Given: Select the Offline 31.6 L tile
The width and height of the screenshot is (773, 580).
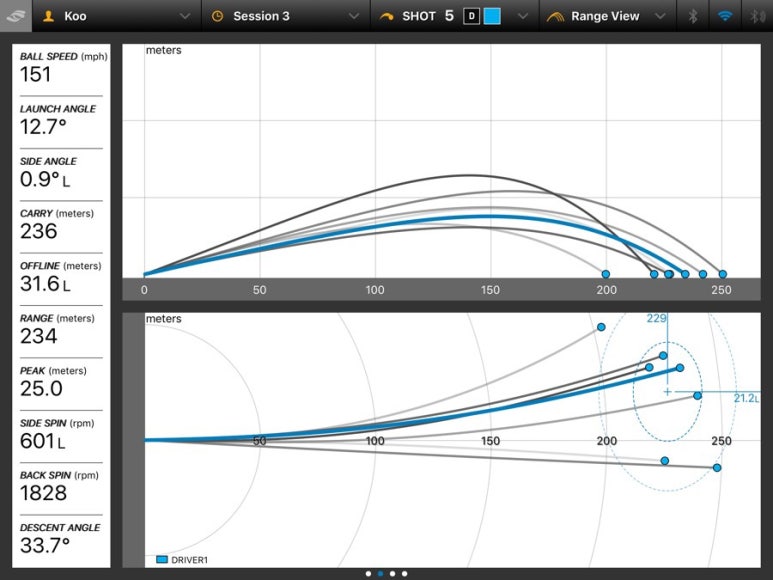Looking at the screenshot, I should pos(61,278).
